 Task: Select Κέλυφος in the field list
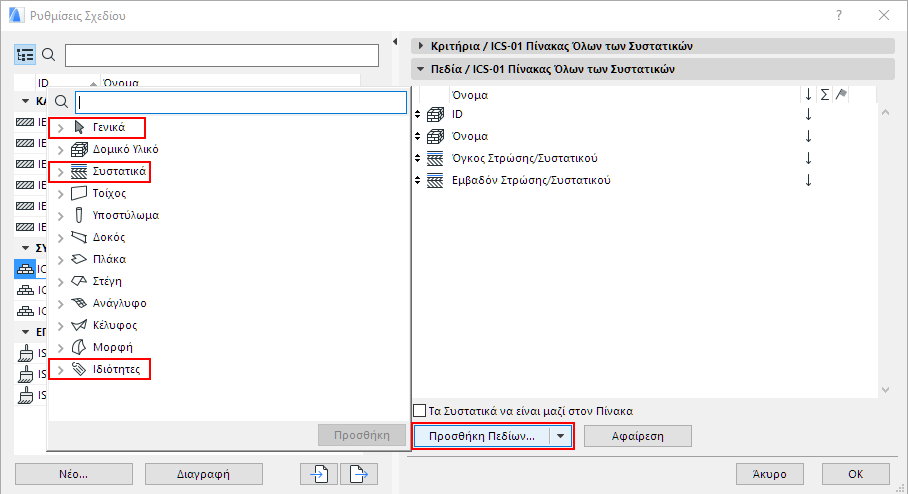(x=115, y=325)
